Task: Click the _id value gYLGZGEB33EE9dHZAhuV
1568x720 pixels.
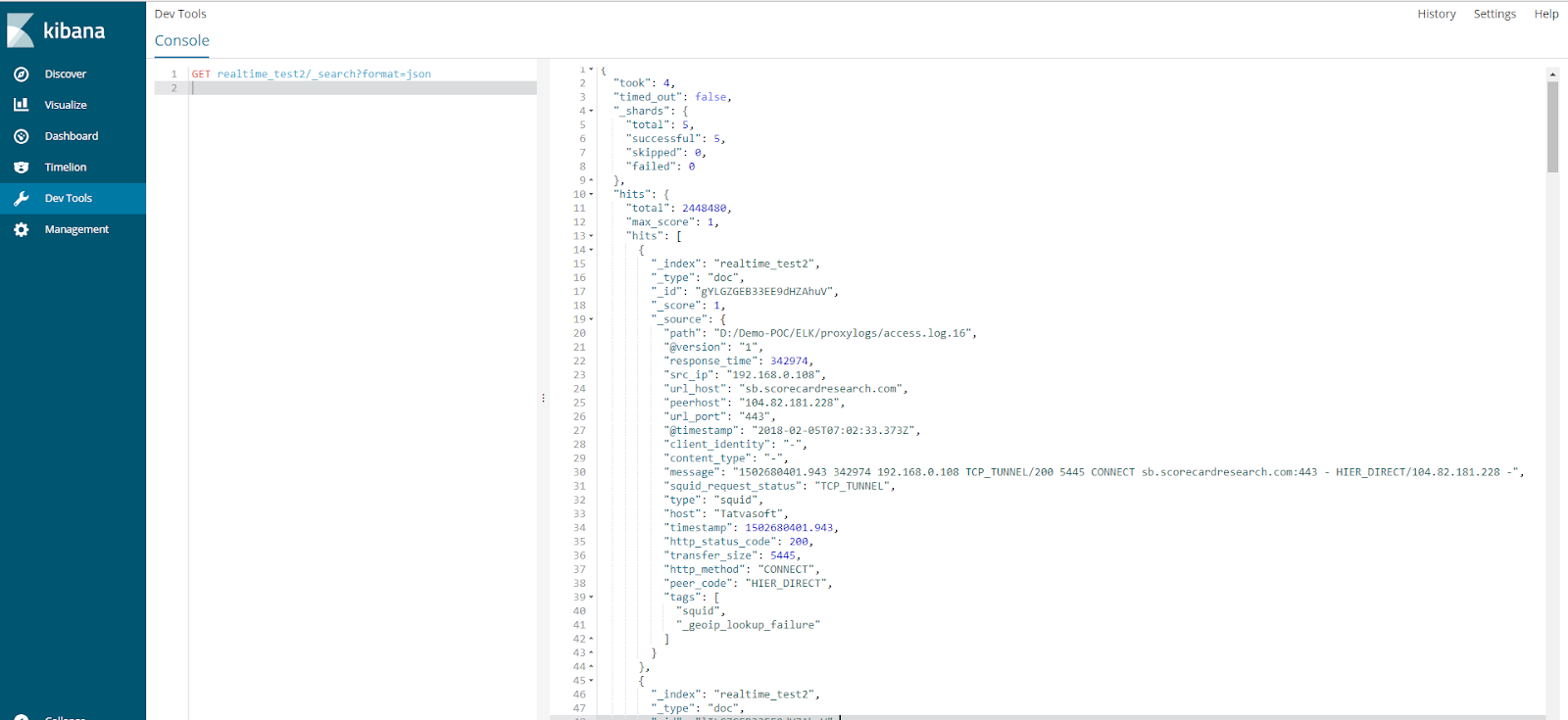Action: [764, 292]
